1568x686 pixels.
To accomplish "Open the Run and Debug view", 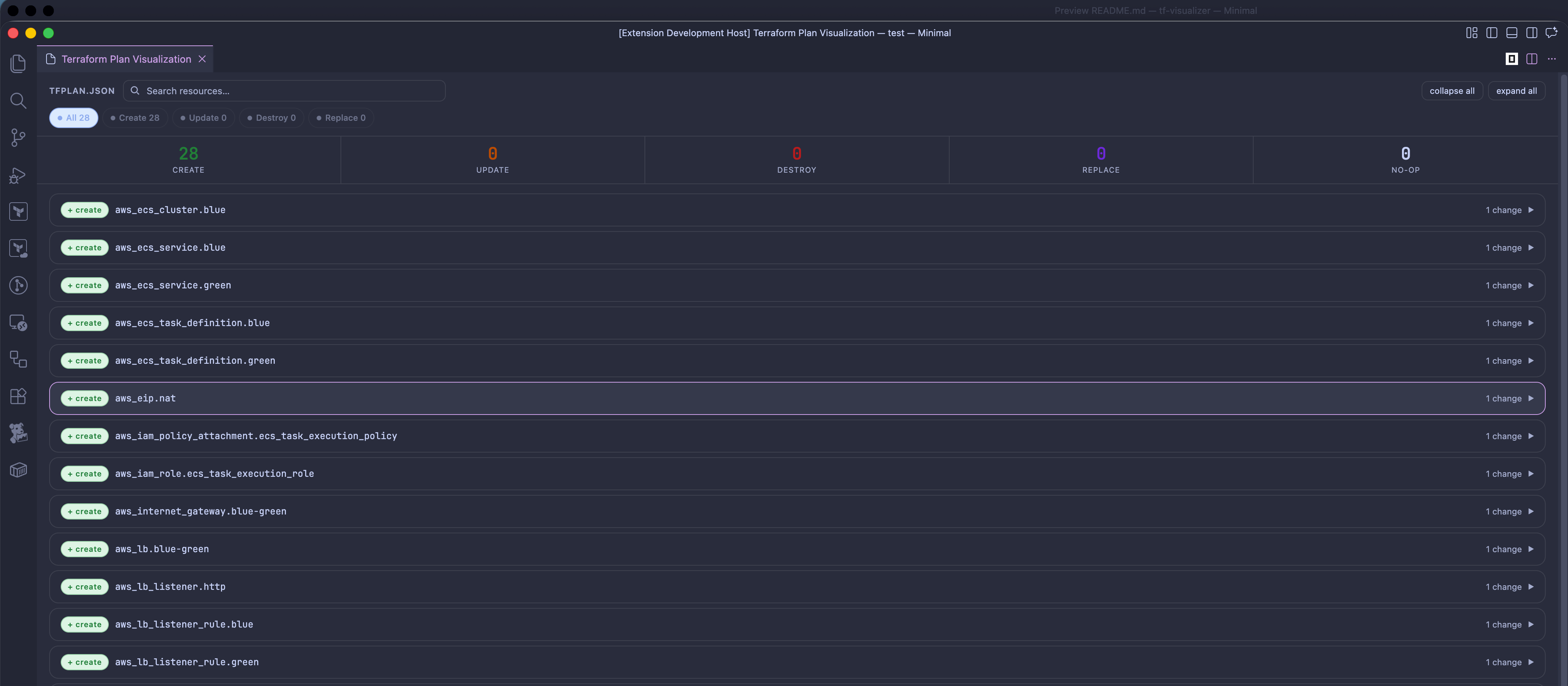I will tap(18, 175).
